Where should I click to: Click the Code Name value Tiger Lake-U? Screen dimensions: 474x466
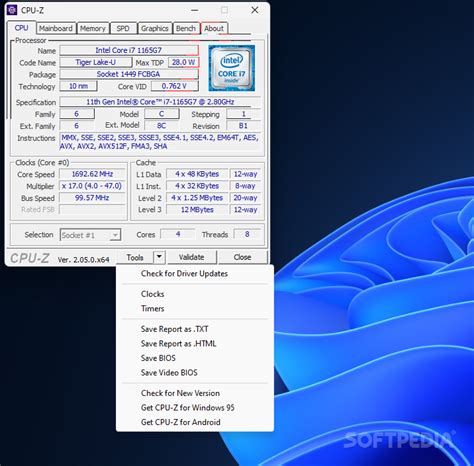(96, 62)
